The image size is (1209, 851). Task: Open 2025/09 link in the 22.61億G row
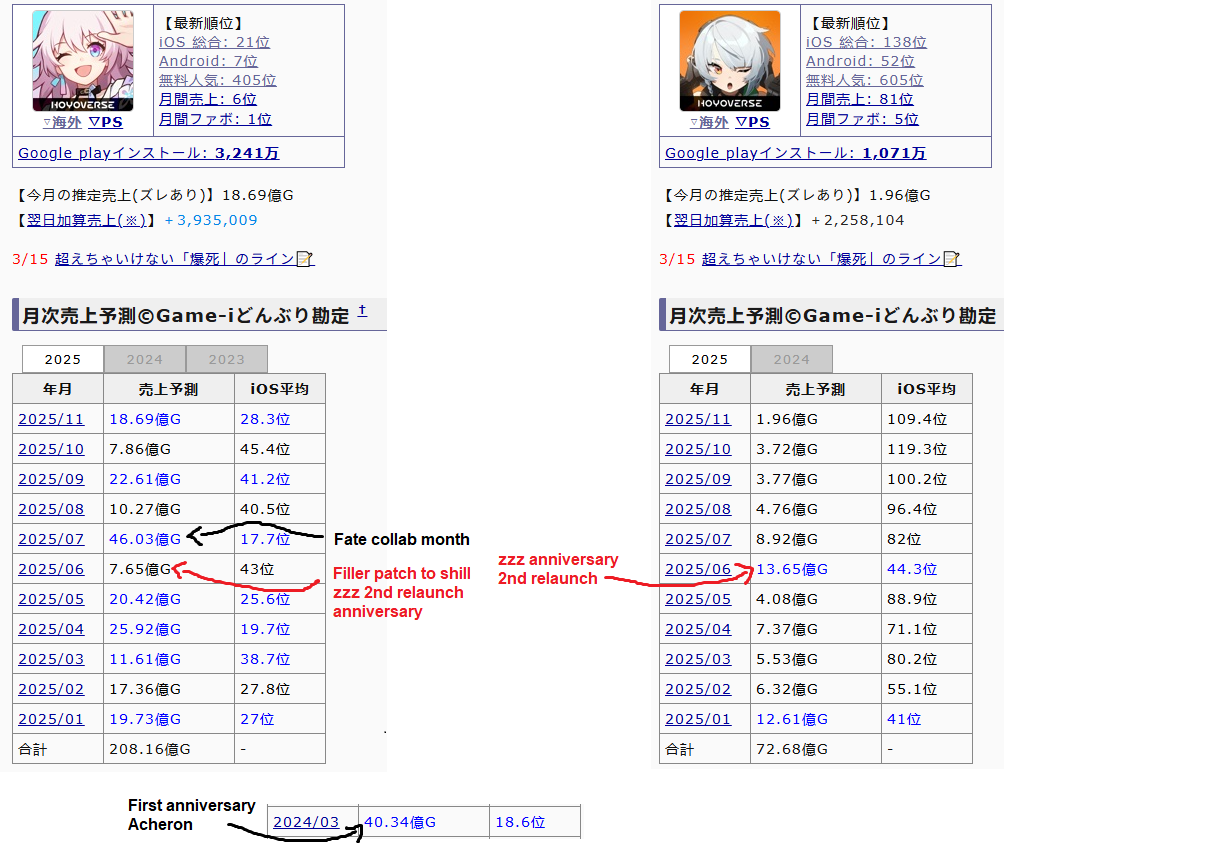coord(51,479)
